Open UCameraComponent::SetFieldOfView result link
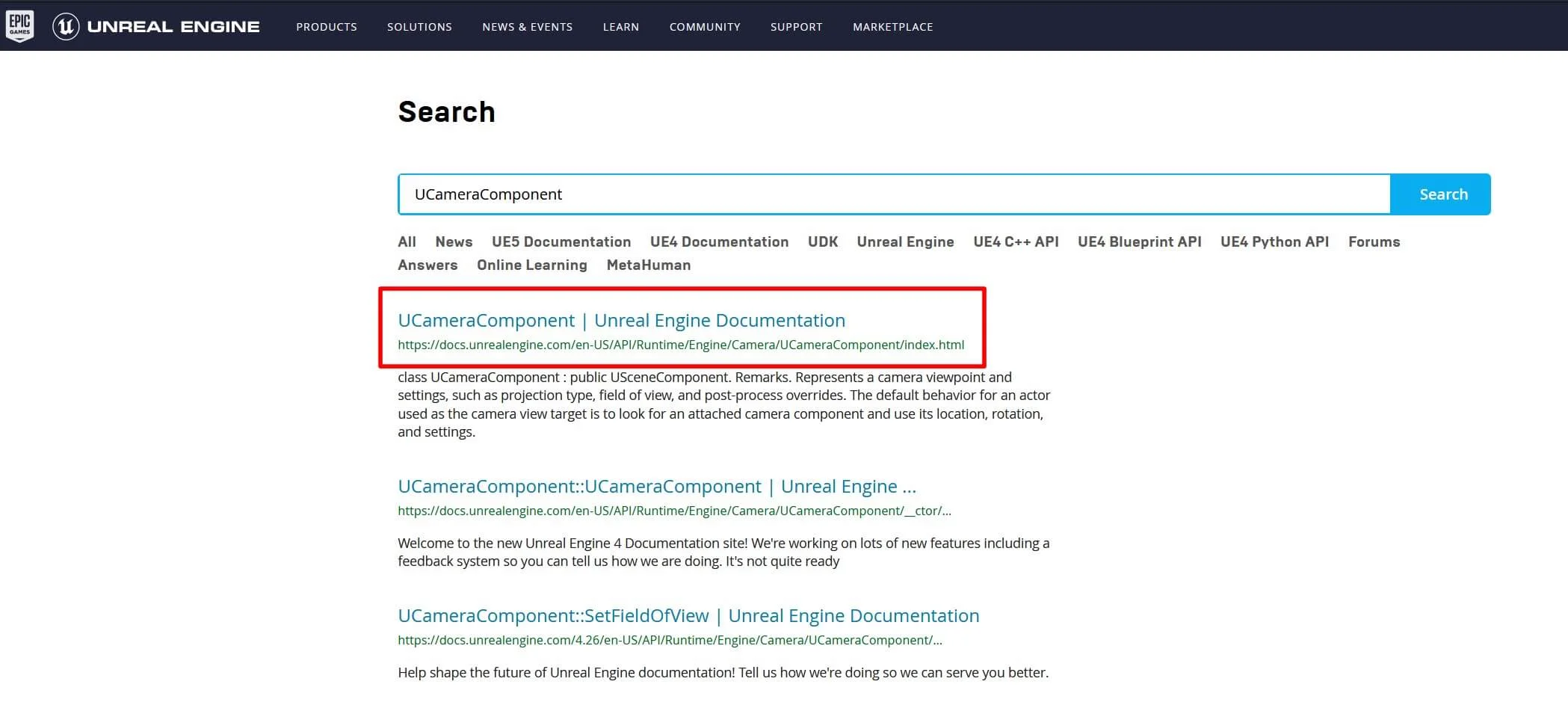1568x714 pixels. [x=688, y=615]
